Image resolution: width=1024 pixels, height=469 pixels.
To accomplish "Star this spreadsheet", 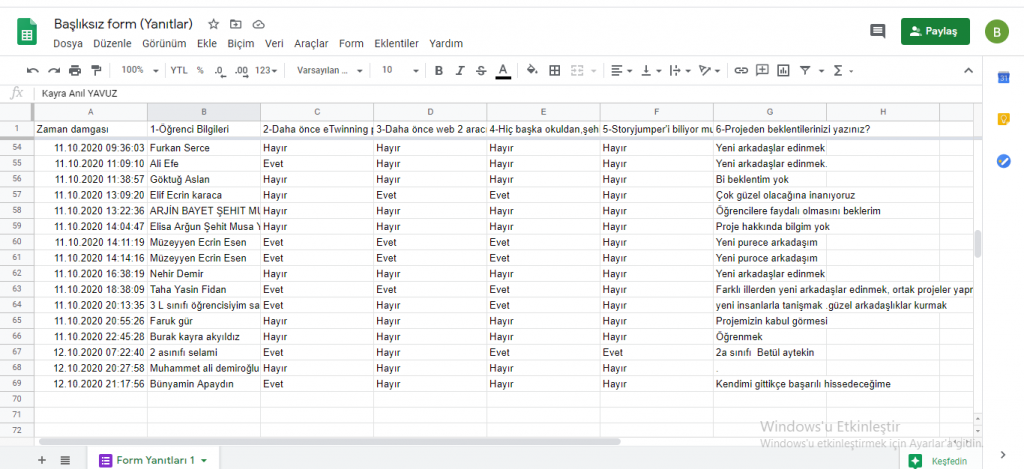I will [213, 23].
